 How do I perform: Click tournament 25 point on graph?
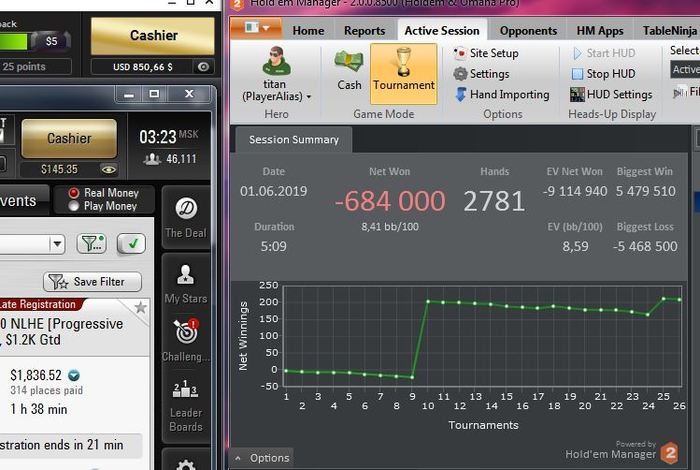point(664,299)
